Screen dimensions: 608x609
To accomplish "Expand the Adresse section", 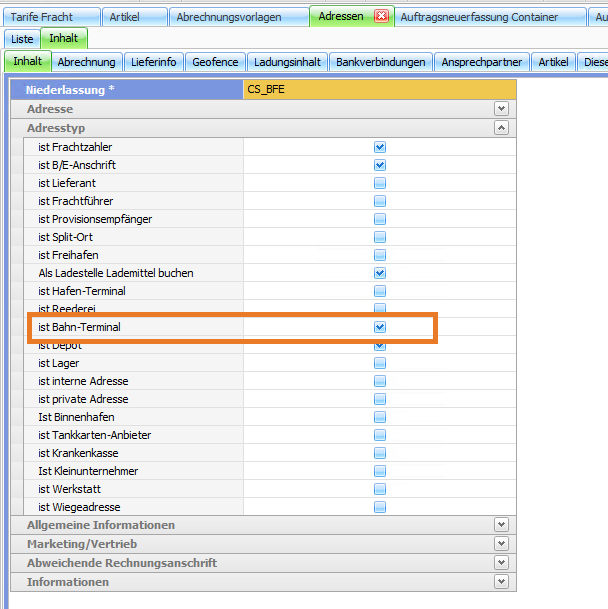I will point(501,109).
